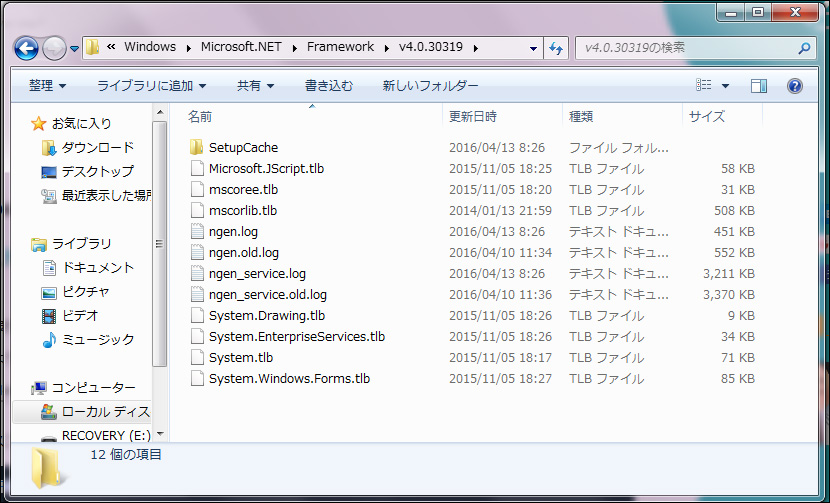Screen dimensions: 830x503
Task: Select the ngen_service.log file icon
Action: pos(197,273)
